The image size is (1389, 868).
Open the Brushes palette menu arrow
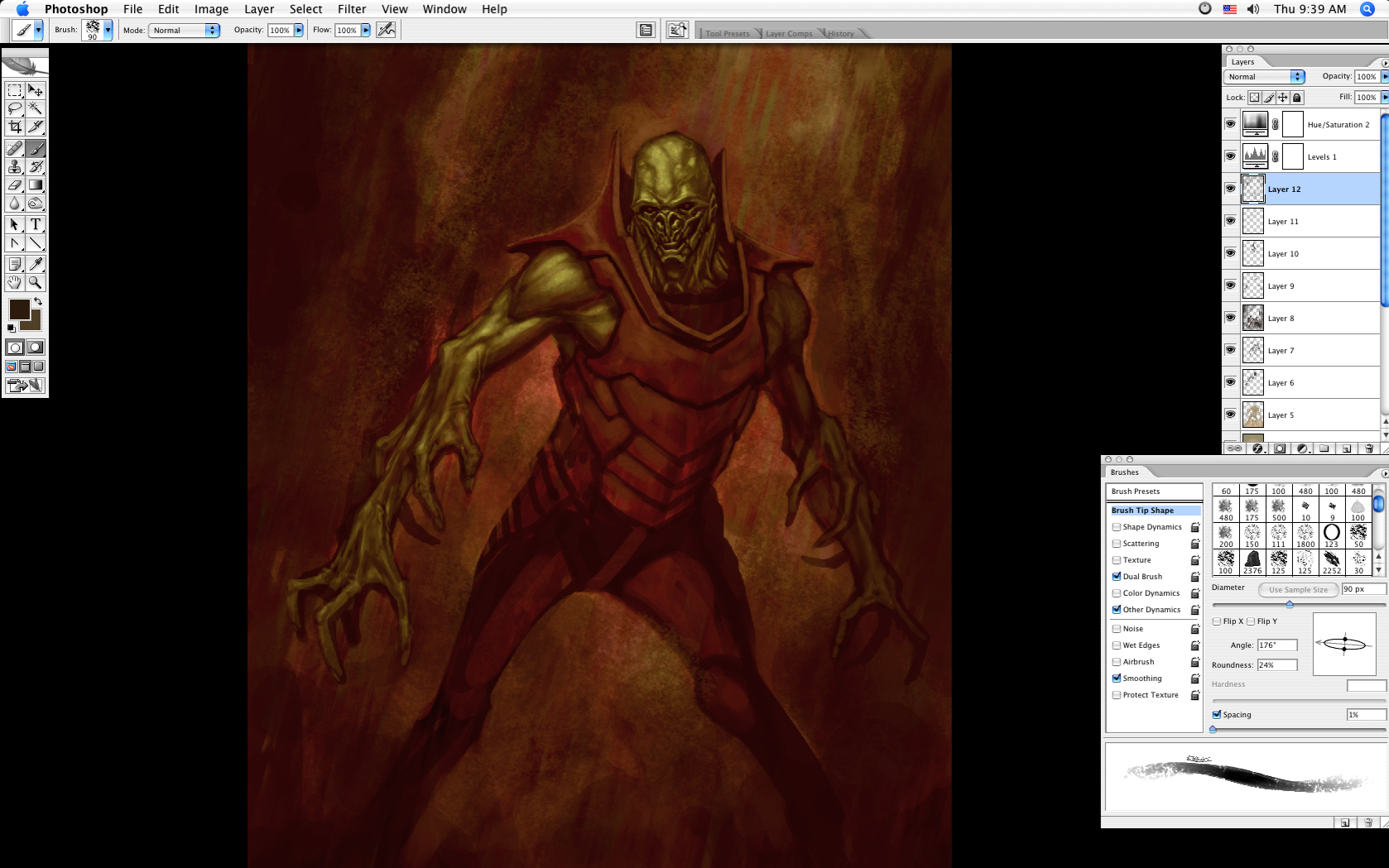point(1385,473)
